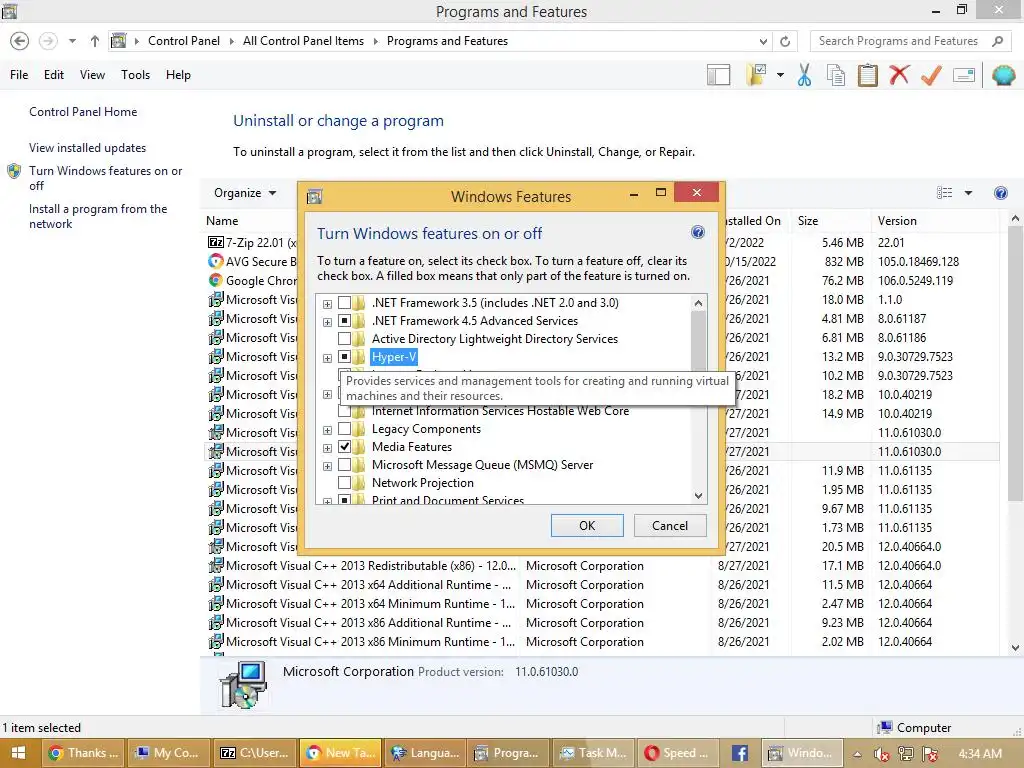1024x768 pixels.
Task: Click OK in Windows Features dialog
Action: click(x=587, y=526)
